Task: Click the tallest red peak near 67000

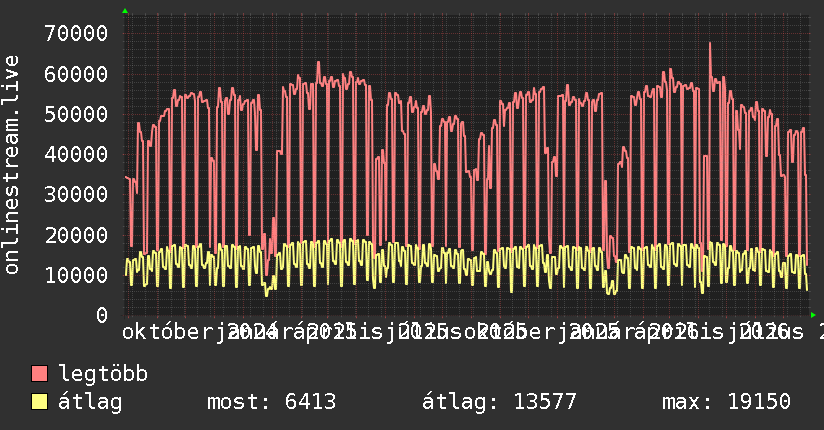Action: (x=709, y=44)
